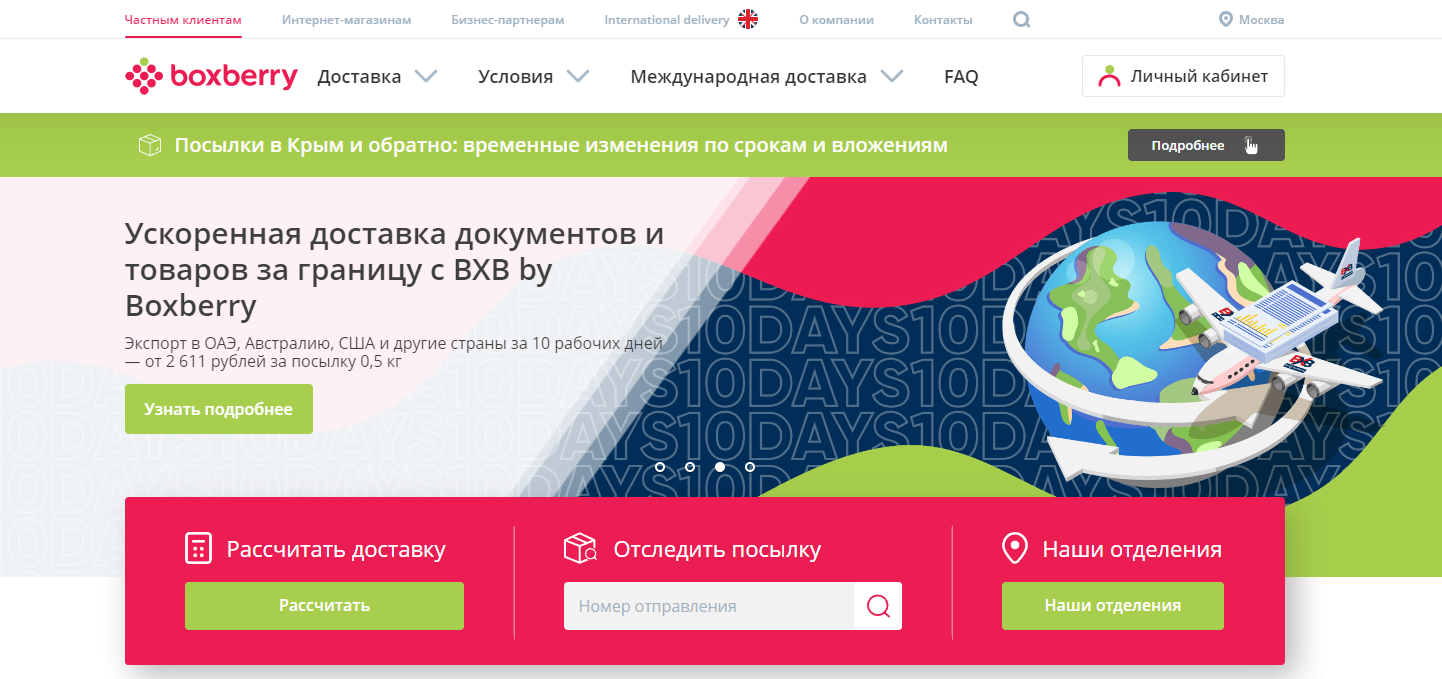Image resolution: width=1442 pixels, height=679 pixels.
Task: Switch to Бизнес-партнерам tab
Action: point(507,19)
